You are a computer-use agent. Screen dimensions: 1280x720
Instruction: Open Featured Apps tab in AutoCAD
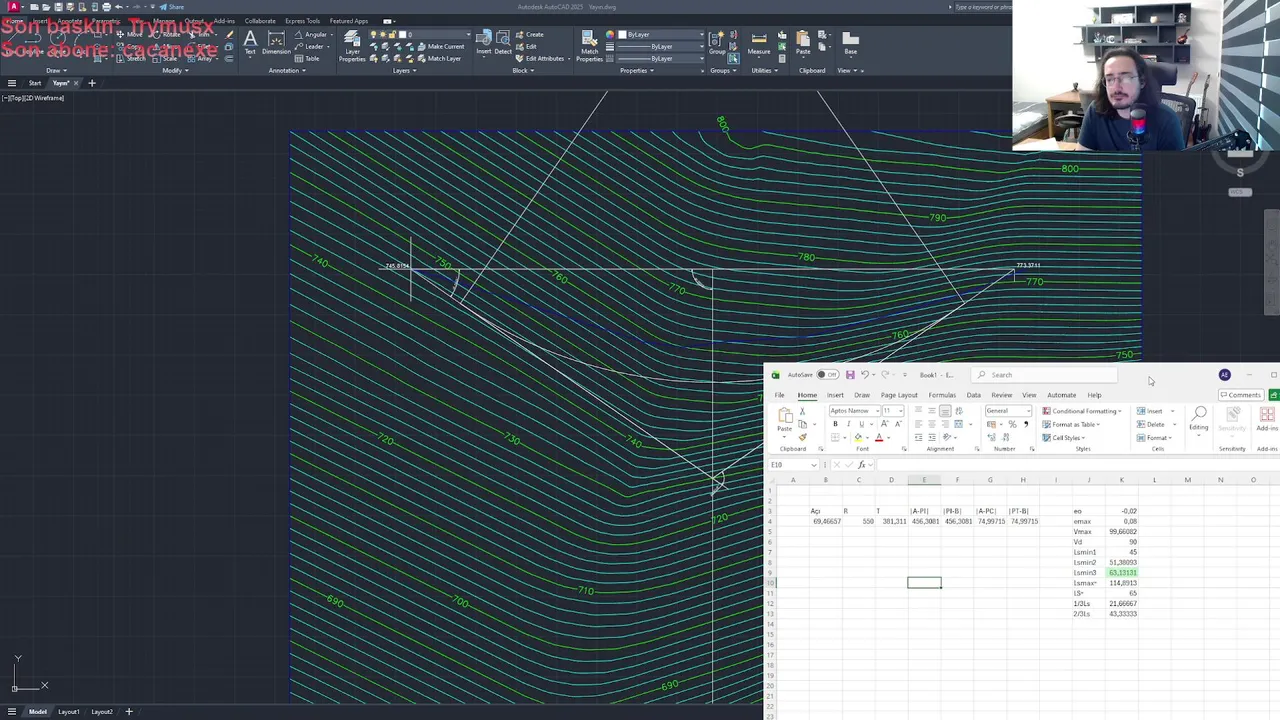click(x=349, y=21)
